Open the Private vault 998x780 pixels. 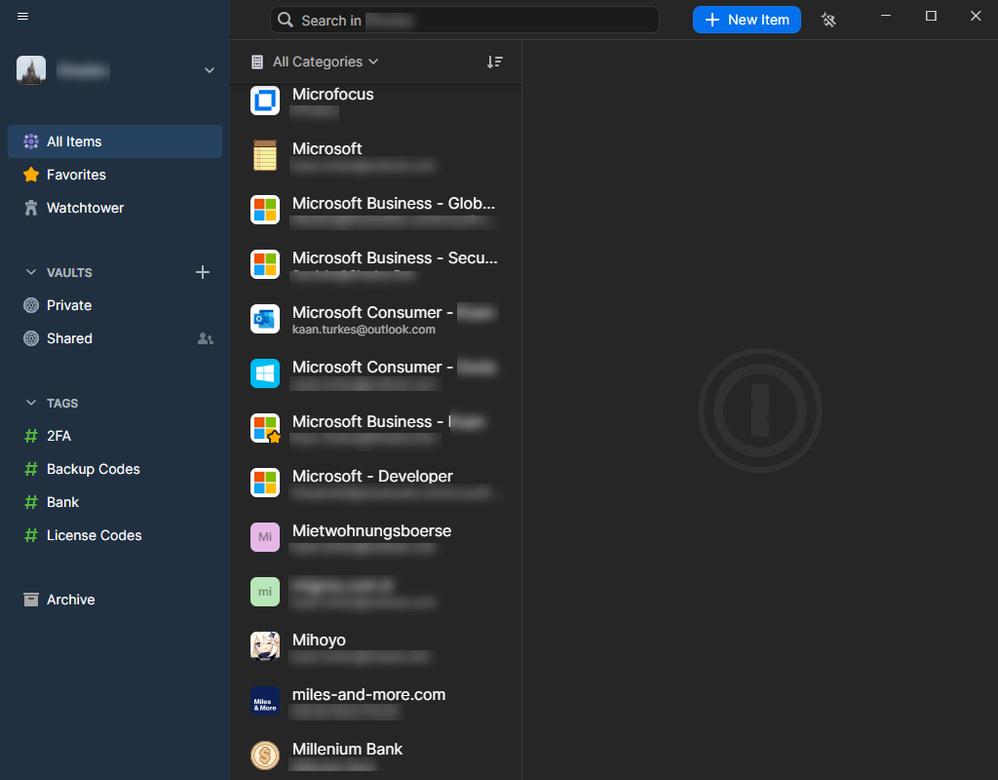click(69, 306)
